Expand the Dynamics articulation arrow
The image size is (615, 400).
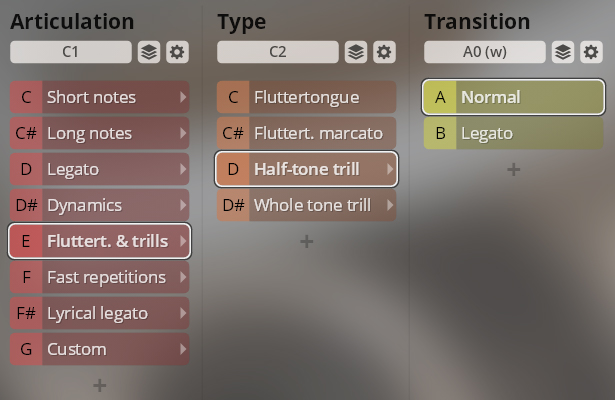click(x=182, y=205)
